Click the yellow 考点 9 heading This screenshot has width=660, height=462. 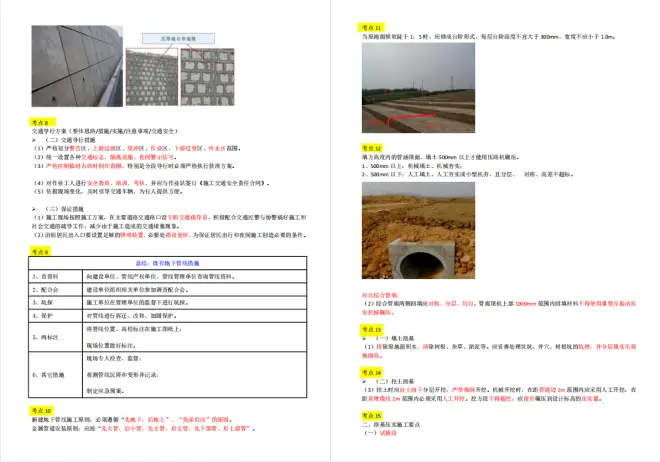[36, 252]
